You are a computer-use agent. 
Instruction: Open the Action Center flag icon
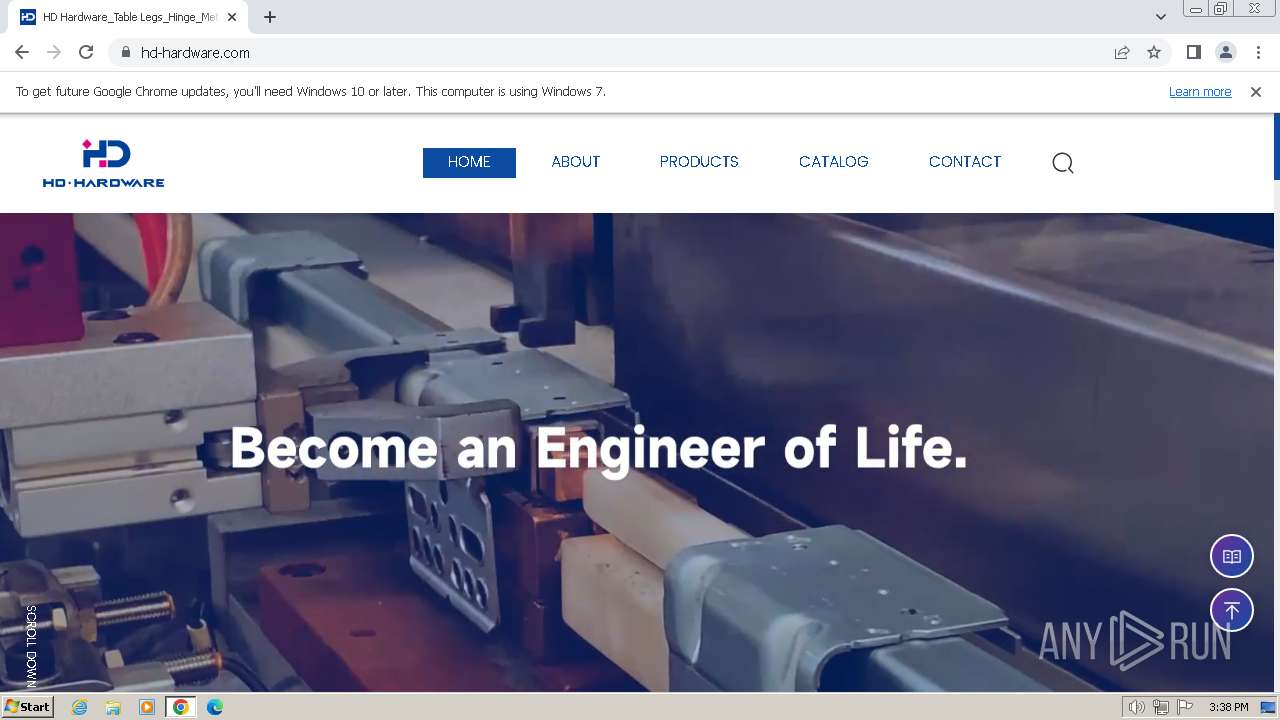pyautogui.click(x=1186, y=707)
